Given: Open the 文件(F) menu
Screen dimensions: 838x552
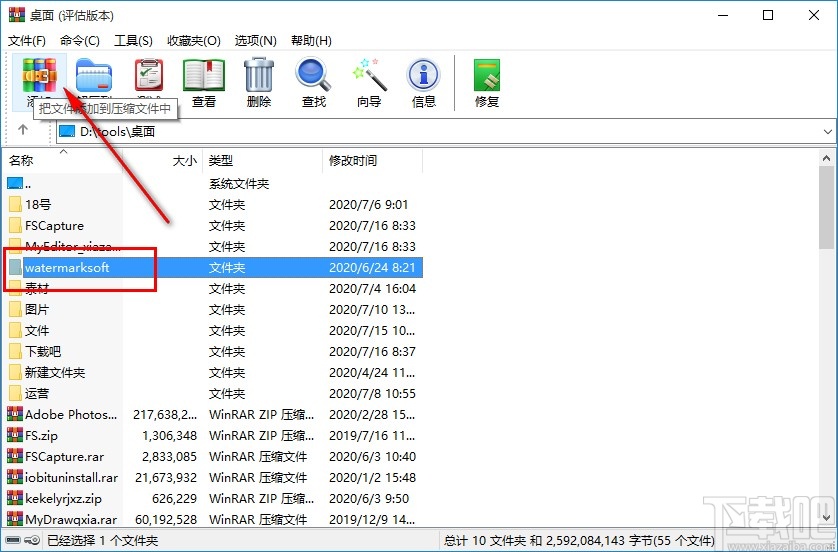Looking at the screenshot, I should coord(27,41).
